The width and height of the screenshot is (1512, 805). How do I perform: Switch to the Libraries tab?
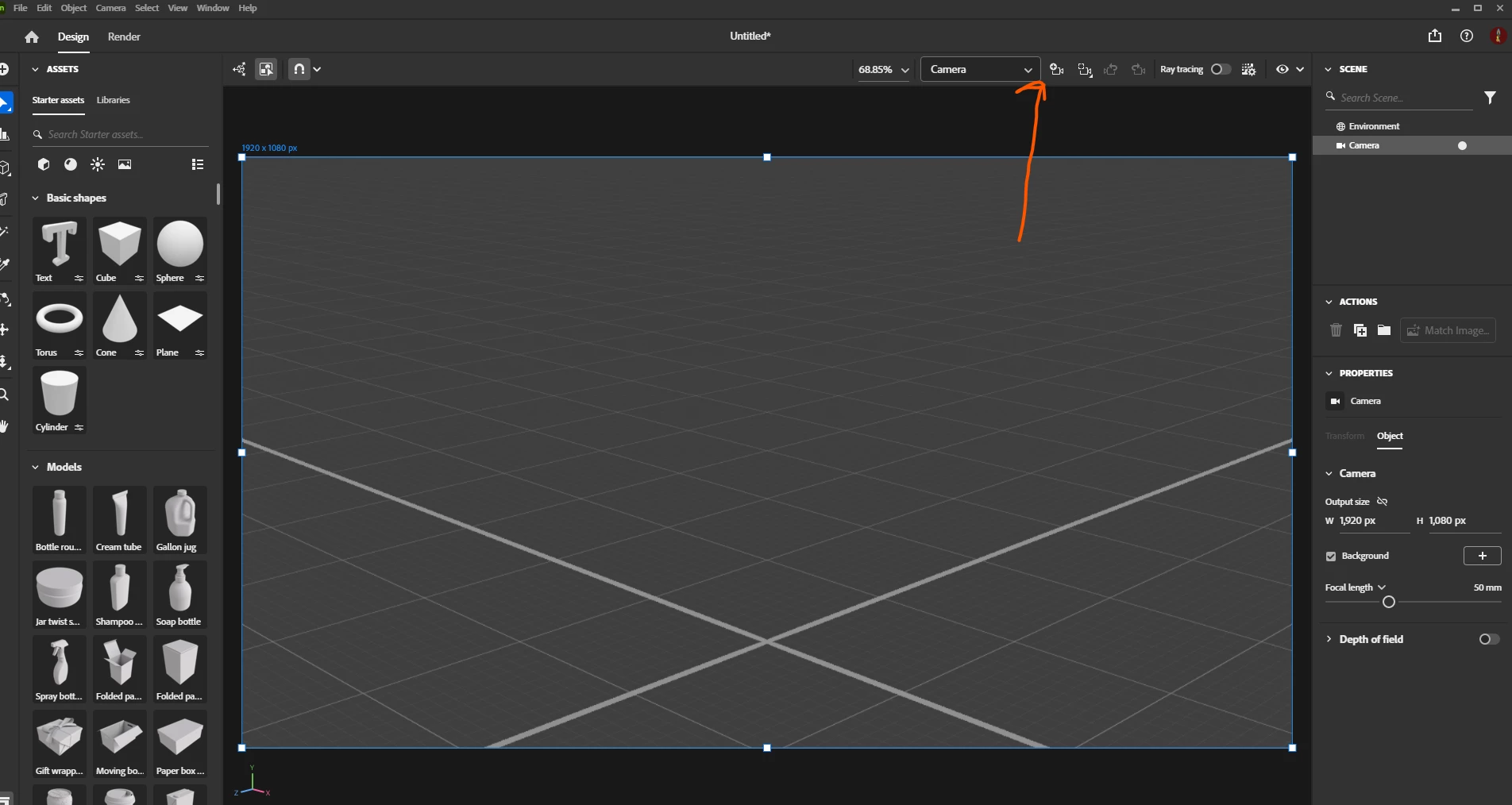point(113,100)
